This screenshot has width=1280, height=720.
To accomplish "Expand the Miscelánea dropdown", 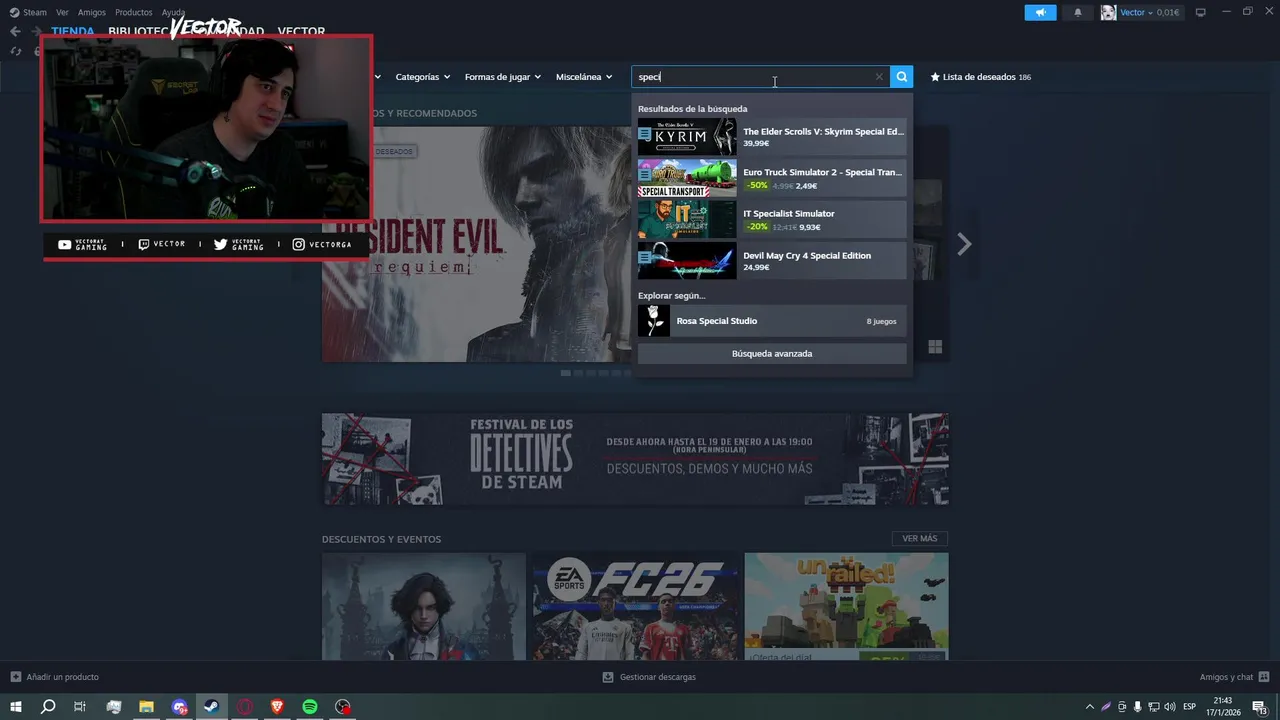I will coord(584,77).
